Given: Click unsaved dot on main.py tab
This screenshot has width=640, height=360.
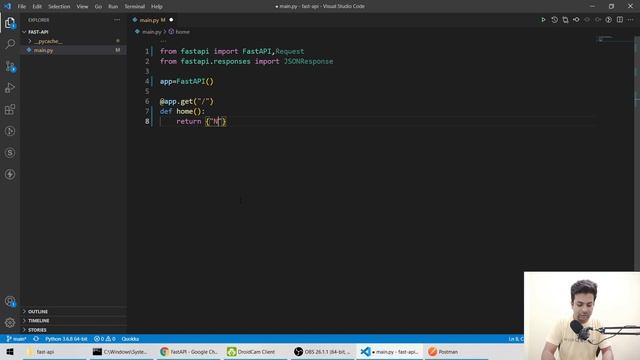Looking at the screenshot, I should coord(171,20).
